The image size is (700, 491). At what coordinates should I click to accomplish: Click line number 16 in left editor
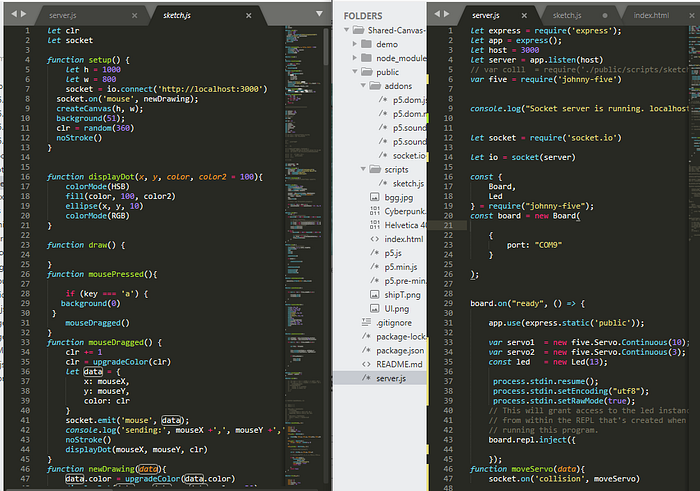point(25,177)
